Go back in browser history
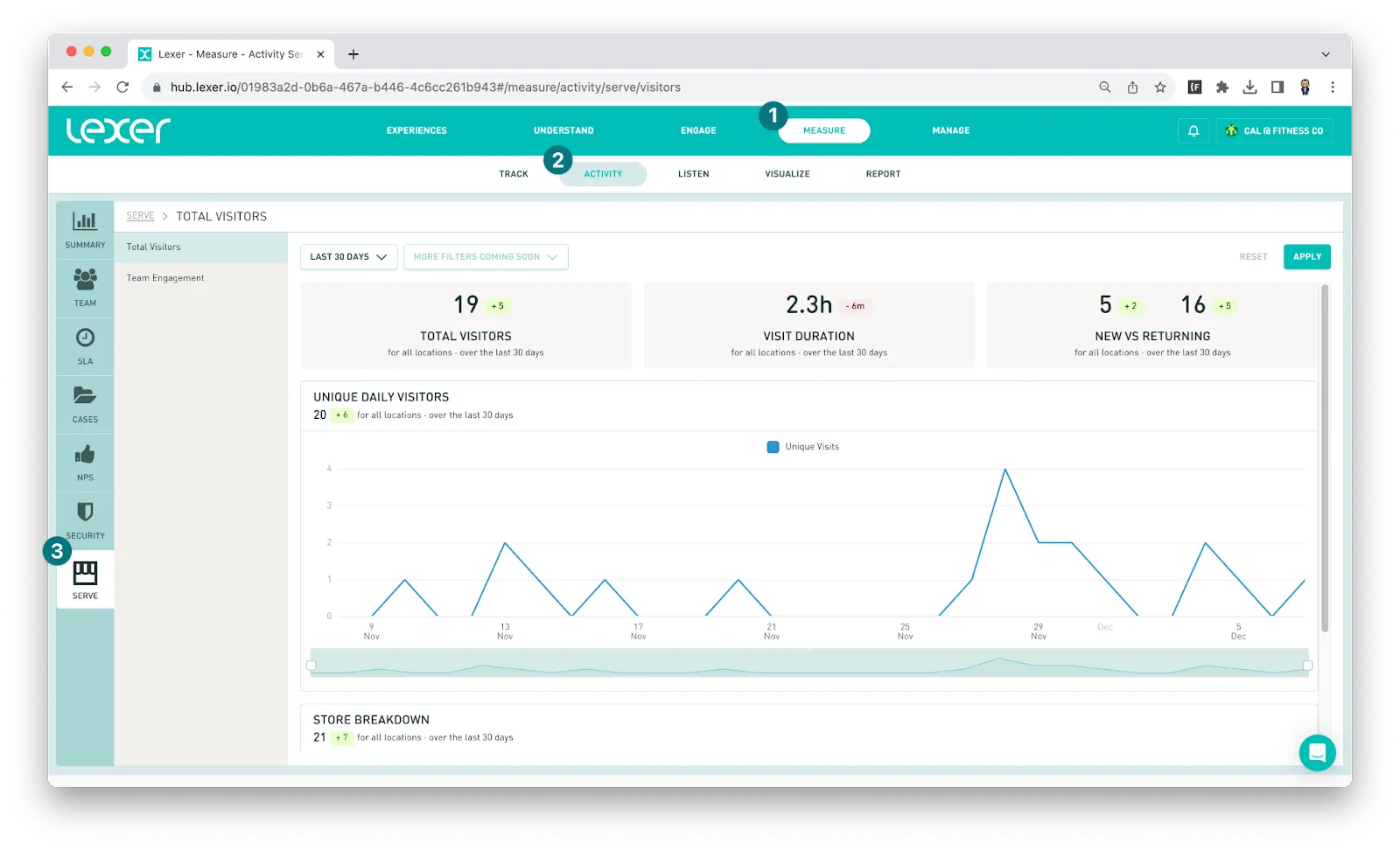The image size is (1400, 851). (x=67, y=87)
